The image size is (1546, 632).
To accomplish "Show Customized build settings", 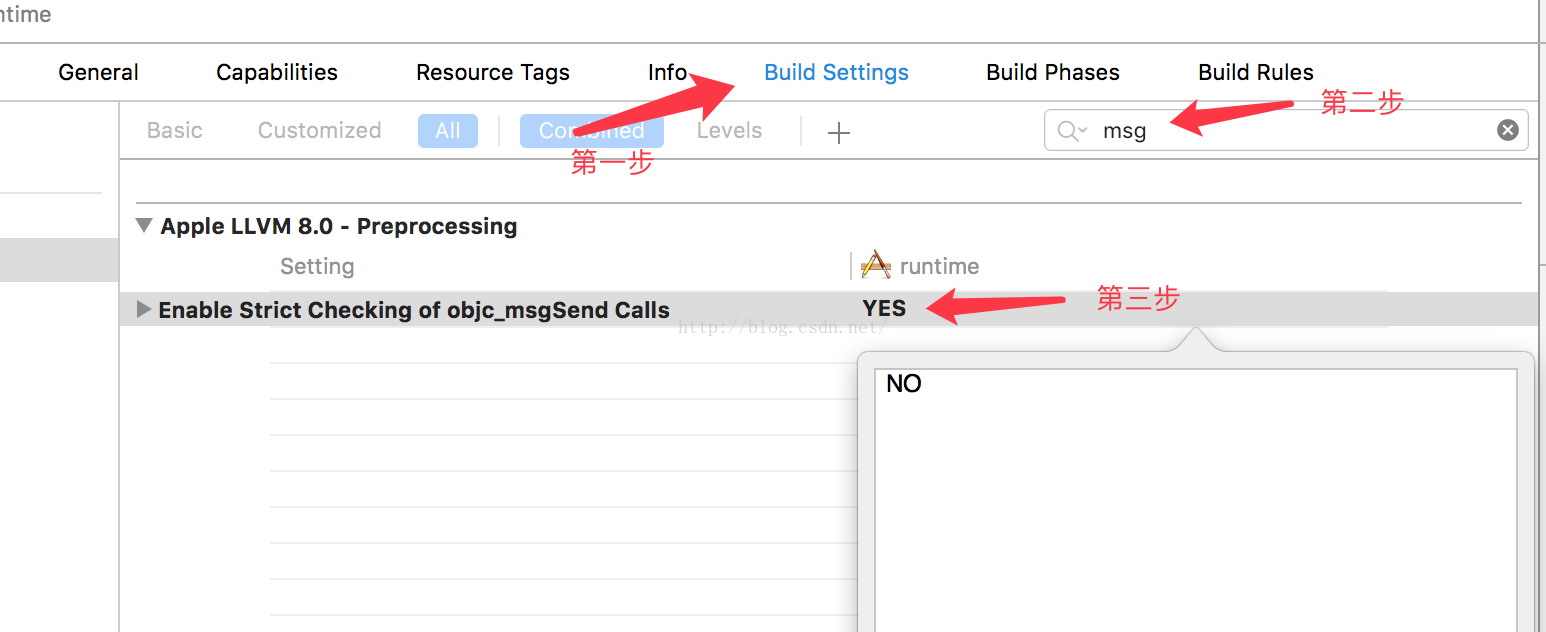I will 319,131.
